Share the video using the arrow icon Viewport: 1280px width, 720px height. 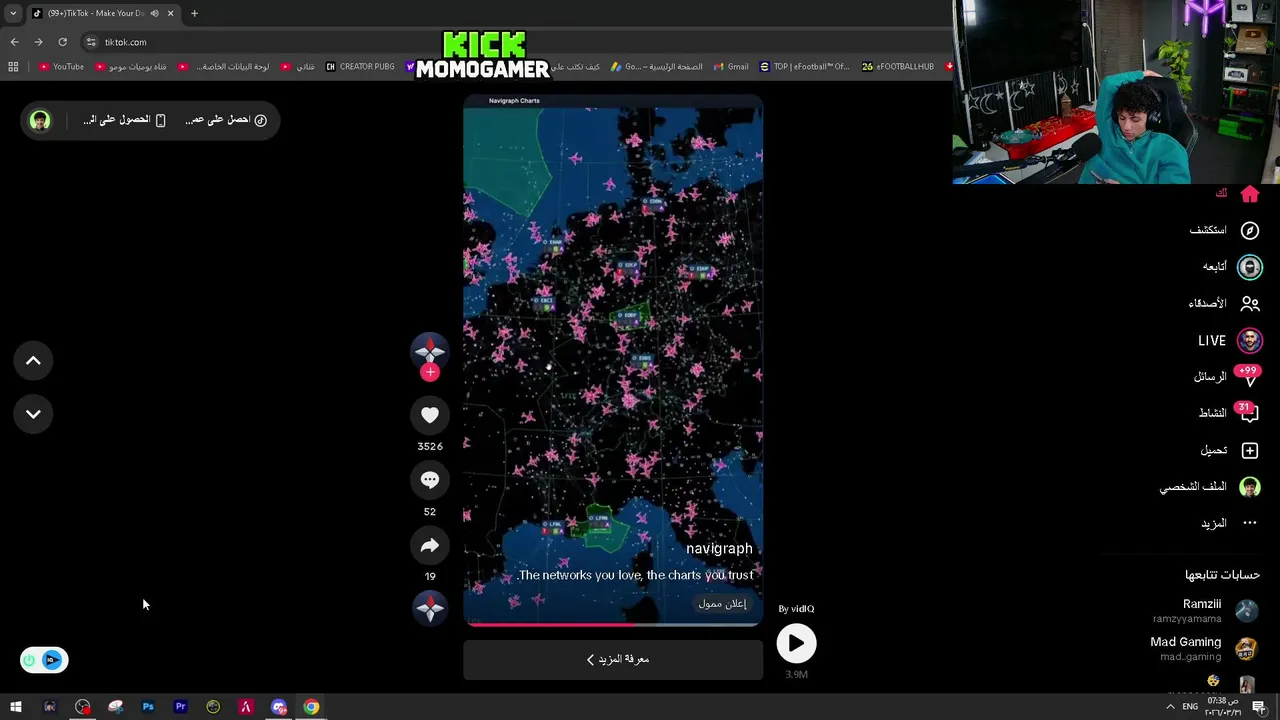click(430, 545)
